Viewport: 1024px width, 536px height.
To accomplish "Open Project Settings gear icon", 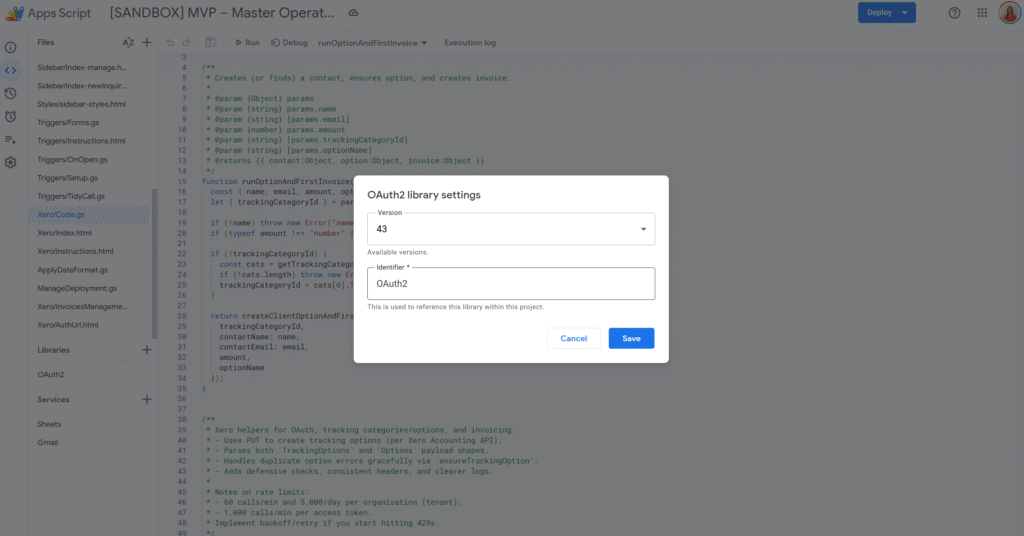I will pyautogui.click(x=10, y=162).
